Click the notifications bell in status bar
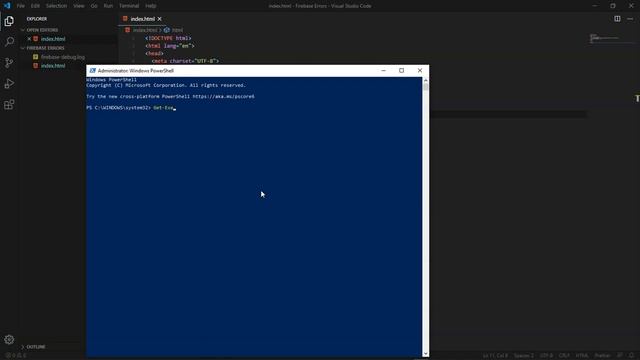Viewport: 640px width, 360px height. (x=631, y=356)
